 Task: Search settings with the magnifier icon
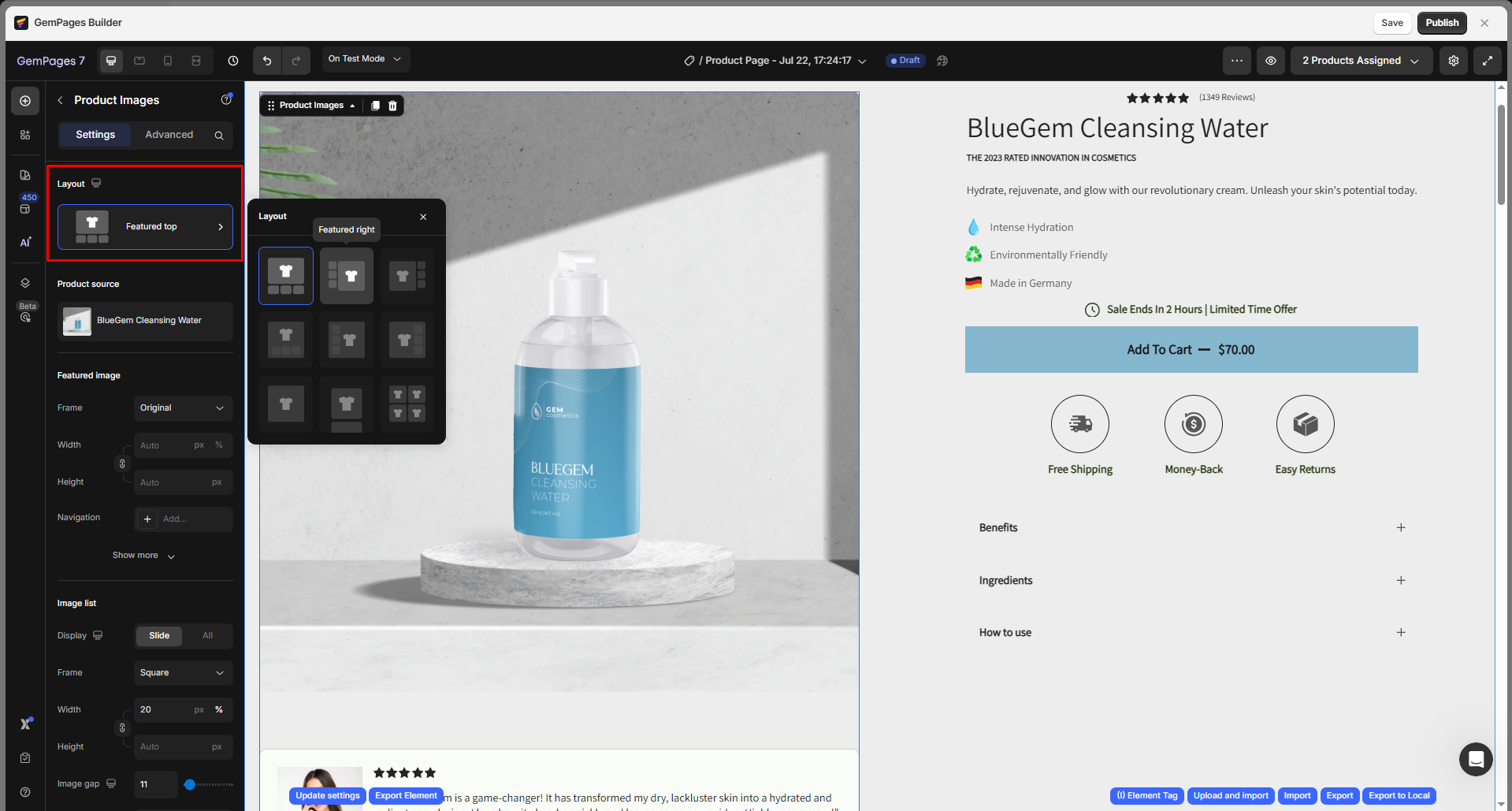[x=219, y=136]
